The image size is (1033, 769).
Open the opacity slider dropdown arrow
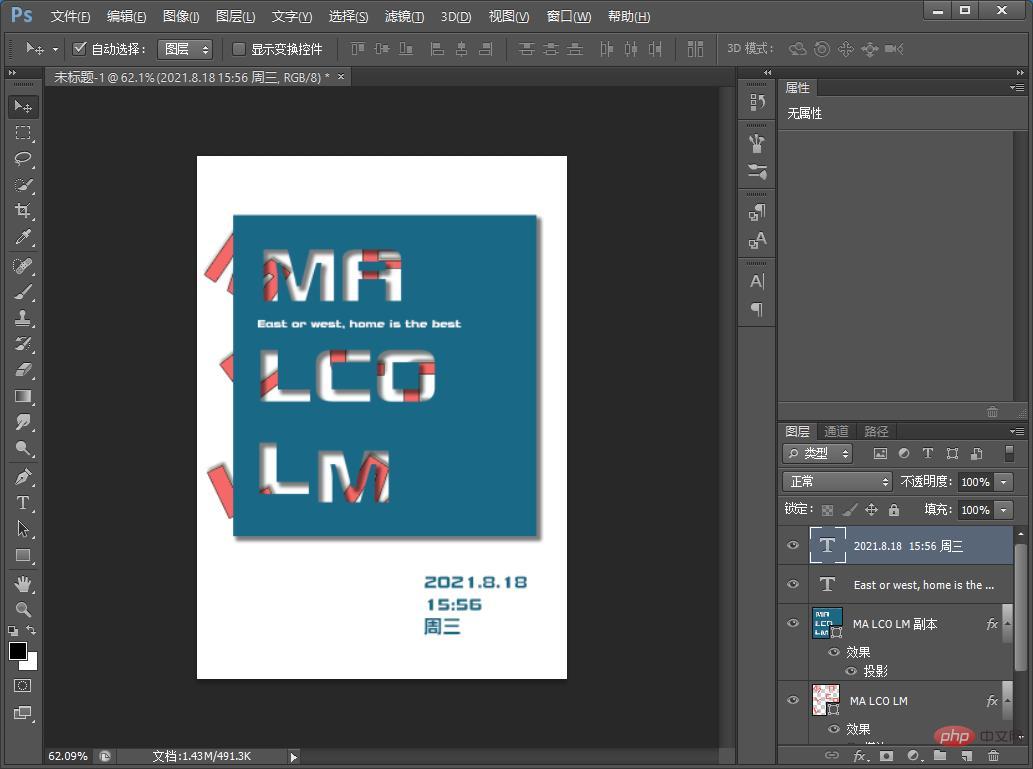point(1004,482)
